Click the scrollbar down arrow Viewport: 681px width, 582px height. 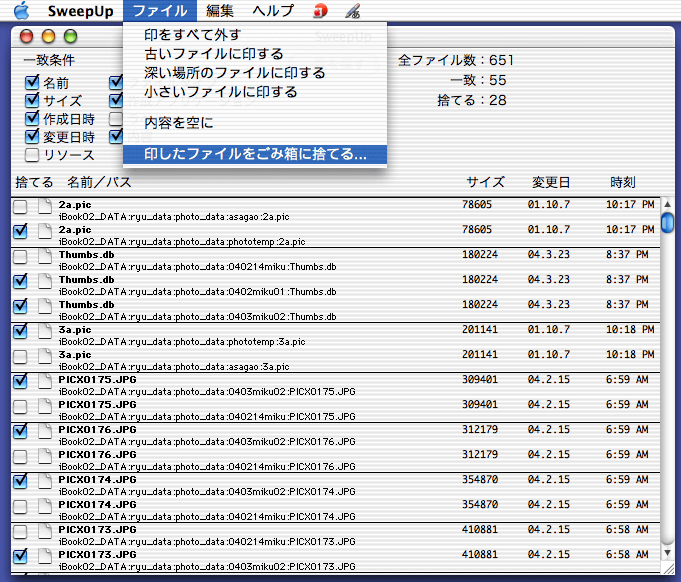click(x=667, y=553)
